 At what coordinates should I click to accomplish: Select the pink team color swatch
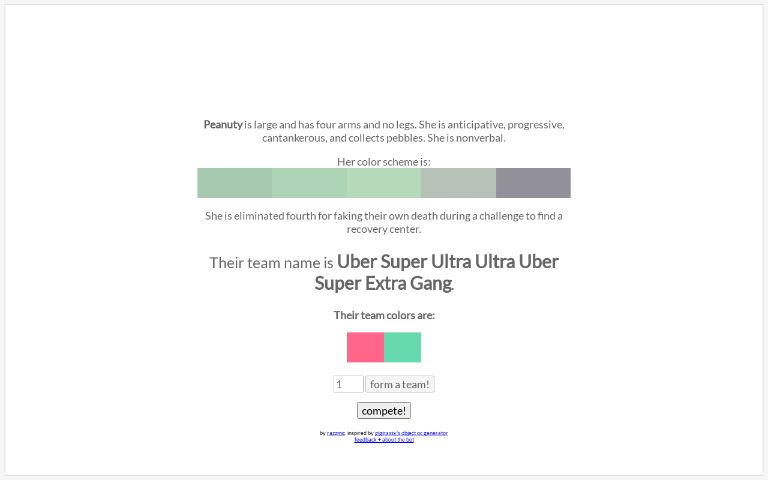[365, 347]
